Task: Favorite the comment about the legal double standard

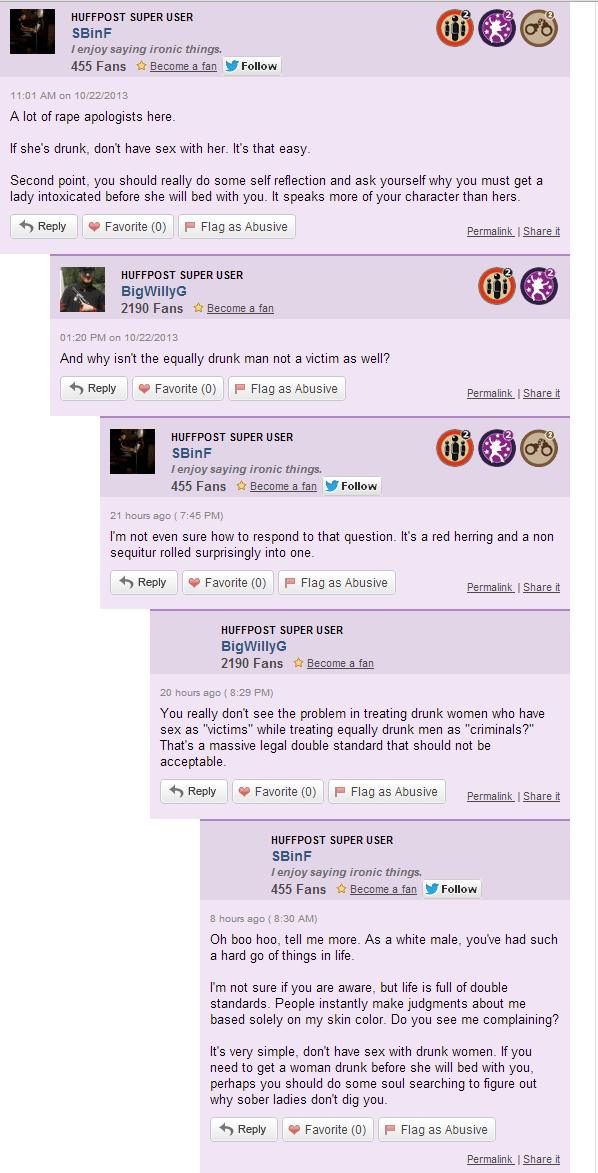Action: pos(278,791)
